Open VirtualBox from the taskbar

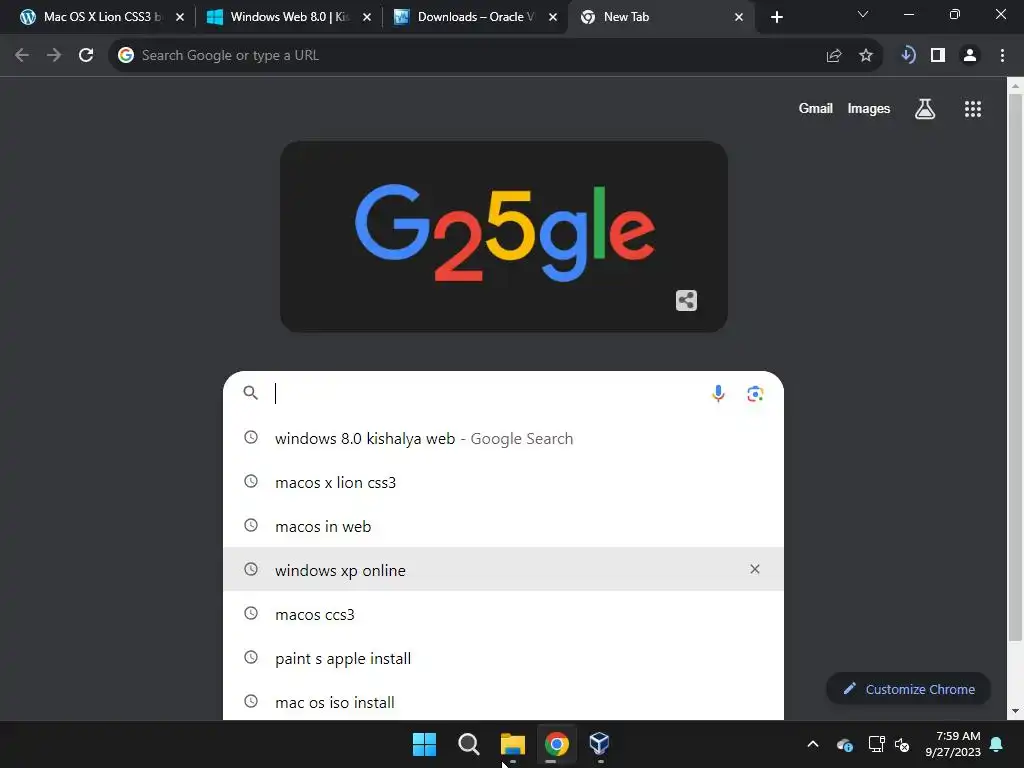pos(600,743)
